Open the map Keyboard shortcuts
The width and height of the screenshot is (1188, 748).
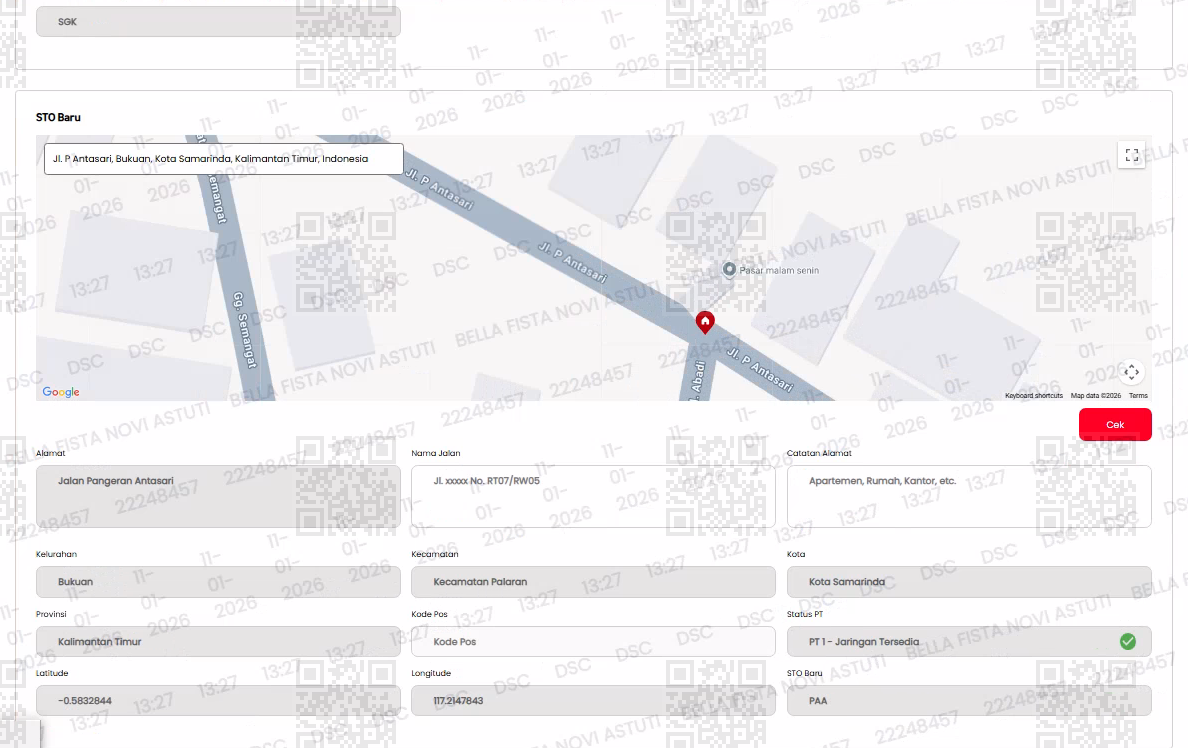[x=1033, y=396]
